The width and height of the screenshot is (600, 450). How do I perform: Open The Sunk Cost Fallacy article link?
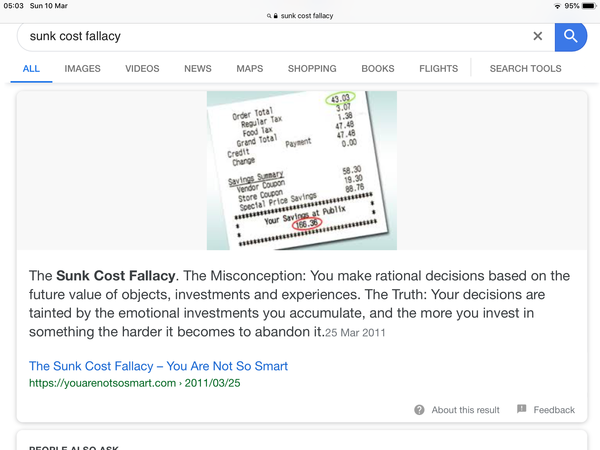pos(158,366)
